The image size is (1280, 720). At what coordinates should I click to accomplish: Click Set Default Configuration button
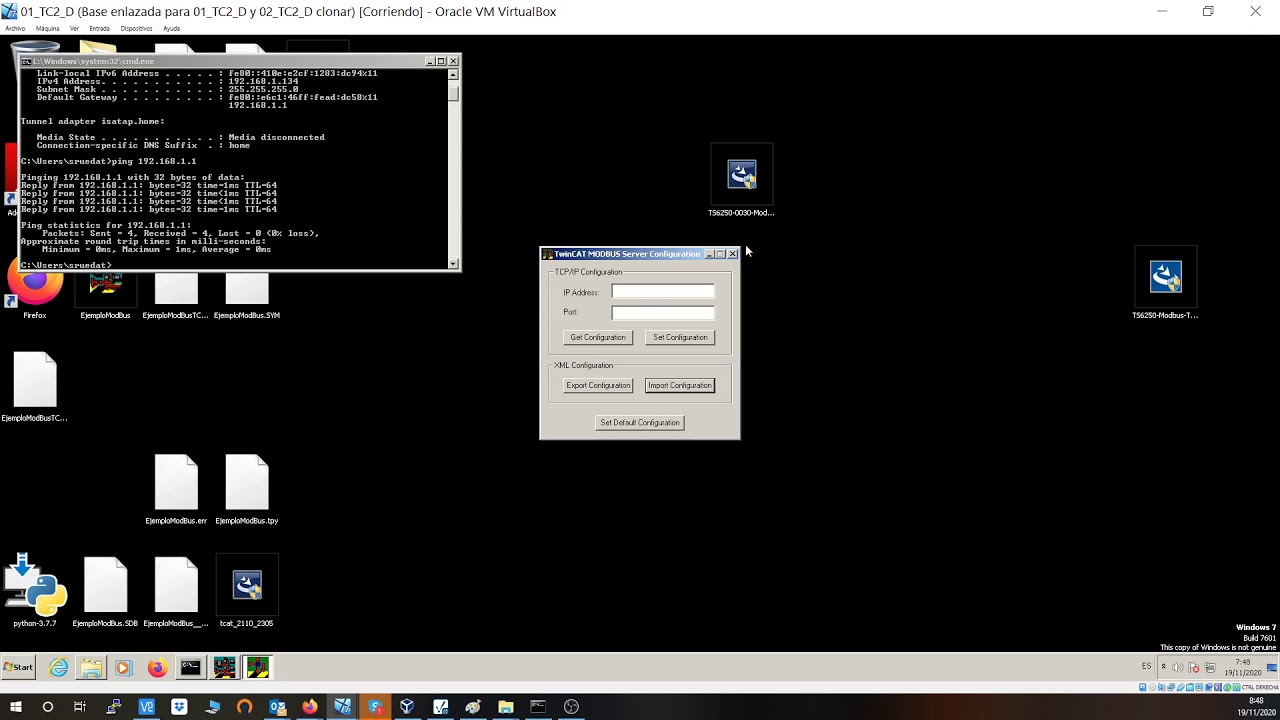tap(640, 423)
